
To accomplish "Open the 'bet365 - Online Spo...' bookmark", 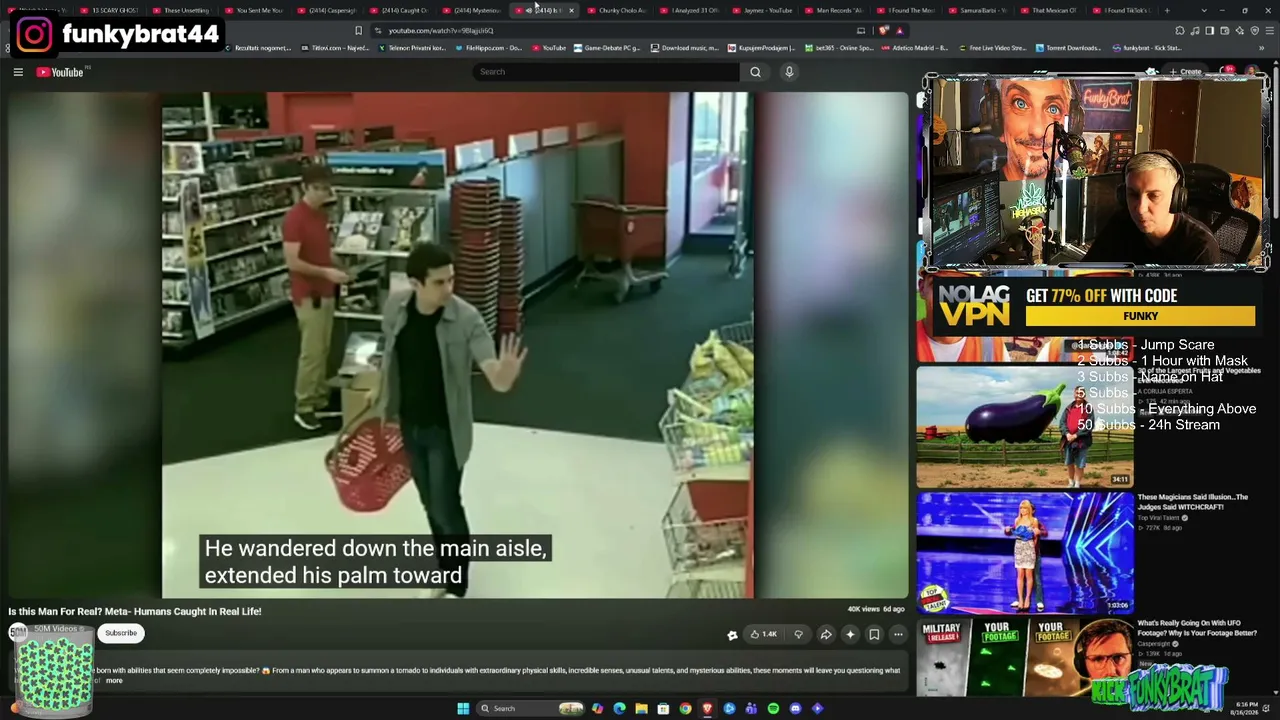I will [x=839, y=48].
